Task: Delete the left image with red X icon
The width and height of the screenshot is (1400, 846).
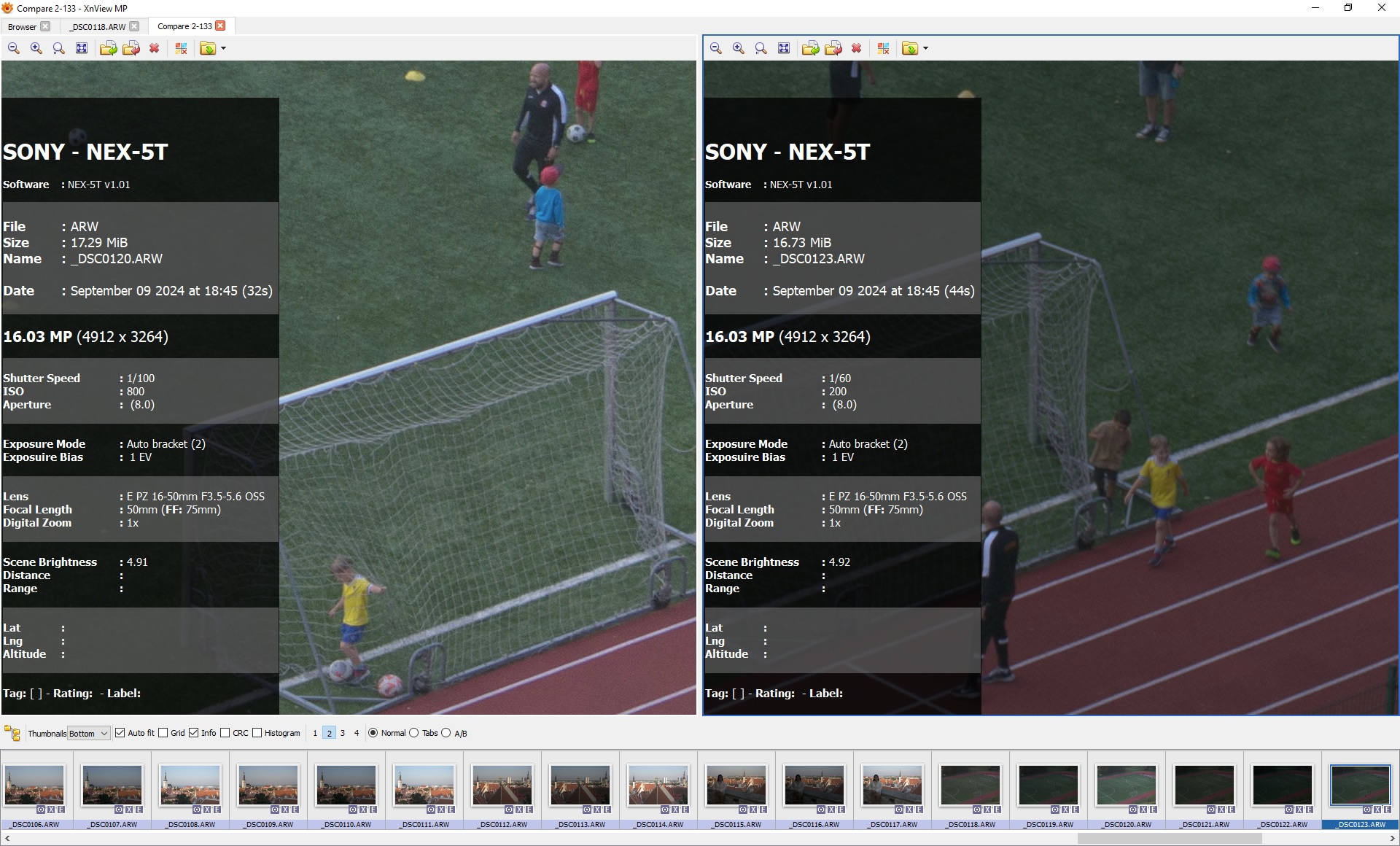Action: (x=155, y=48)
